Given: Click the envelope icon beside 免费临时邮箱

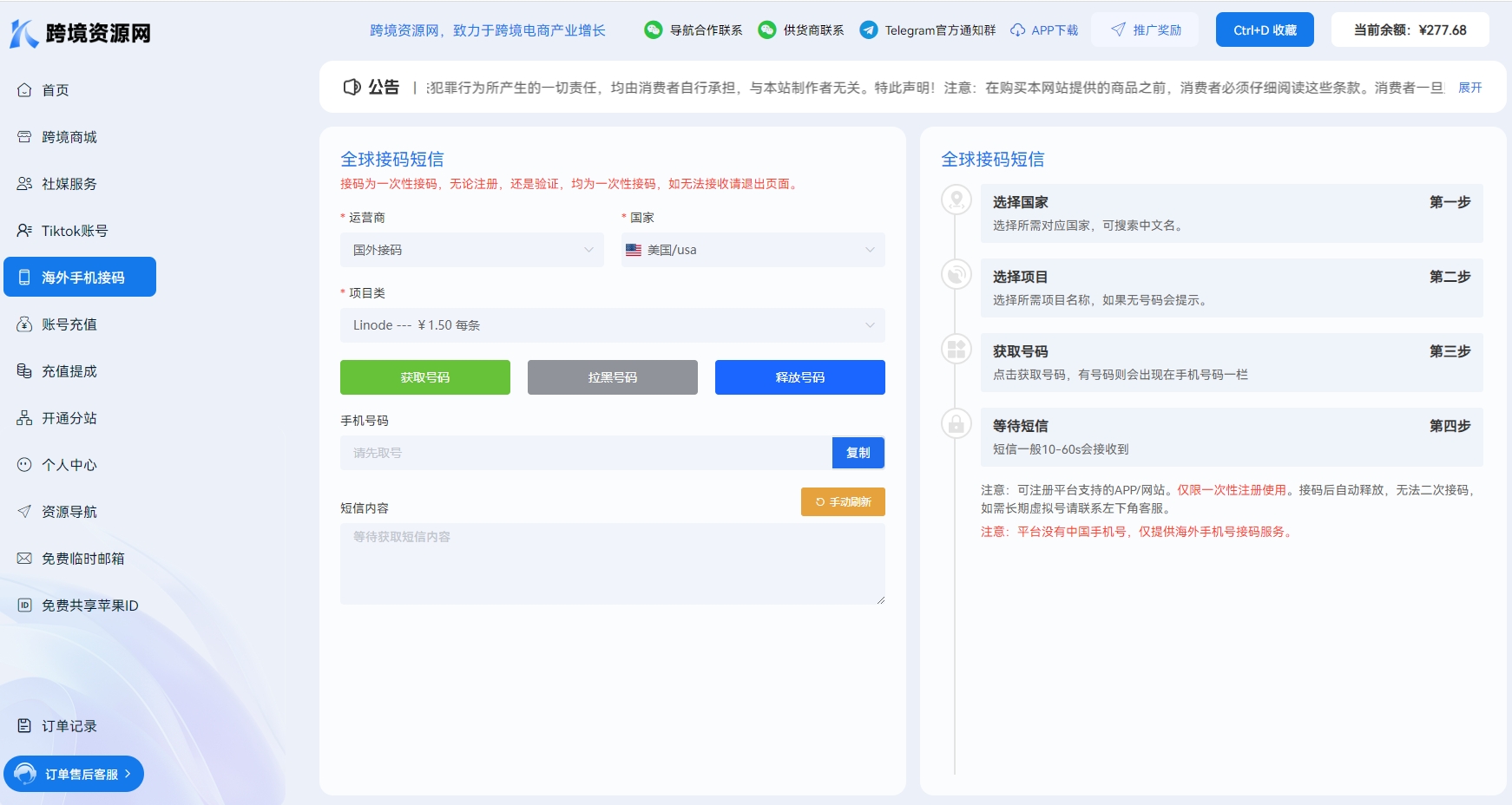Looking at the screenshot, I should click(24, 559).
